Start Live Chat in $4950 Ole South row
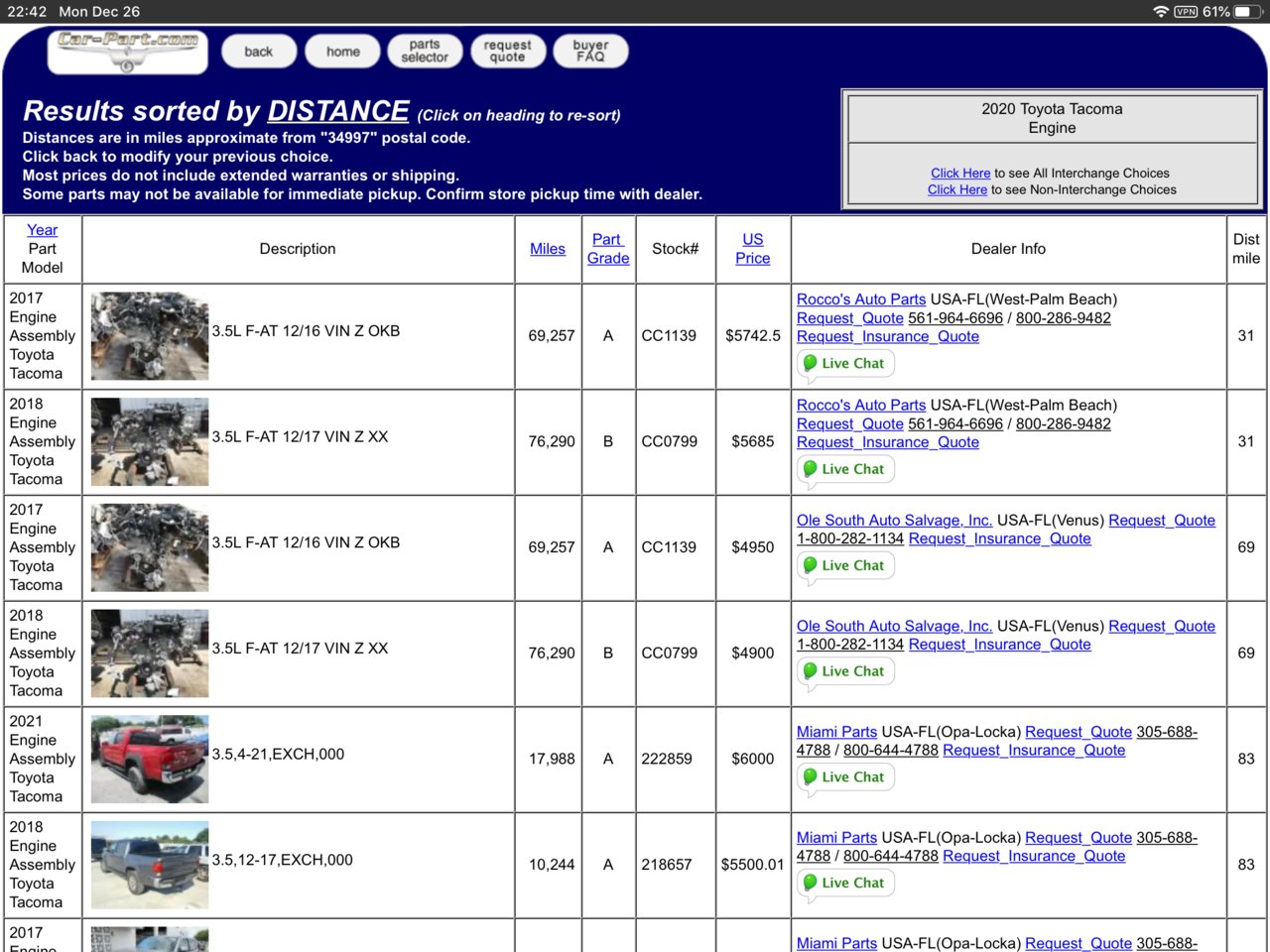 (x=846, y=566)
